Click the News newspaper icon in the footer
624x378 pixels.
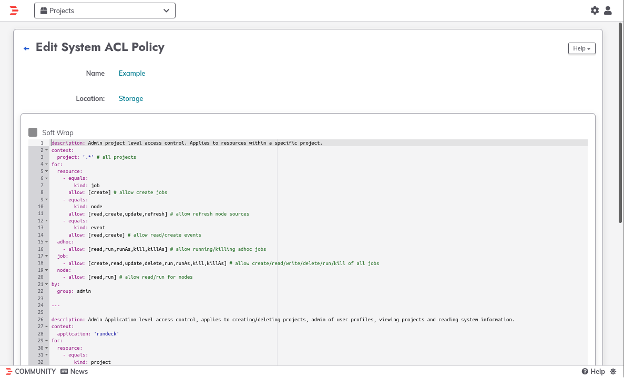click(x=64, y=371)
